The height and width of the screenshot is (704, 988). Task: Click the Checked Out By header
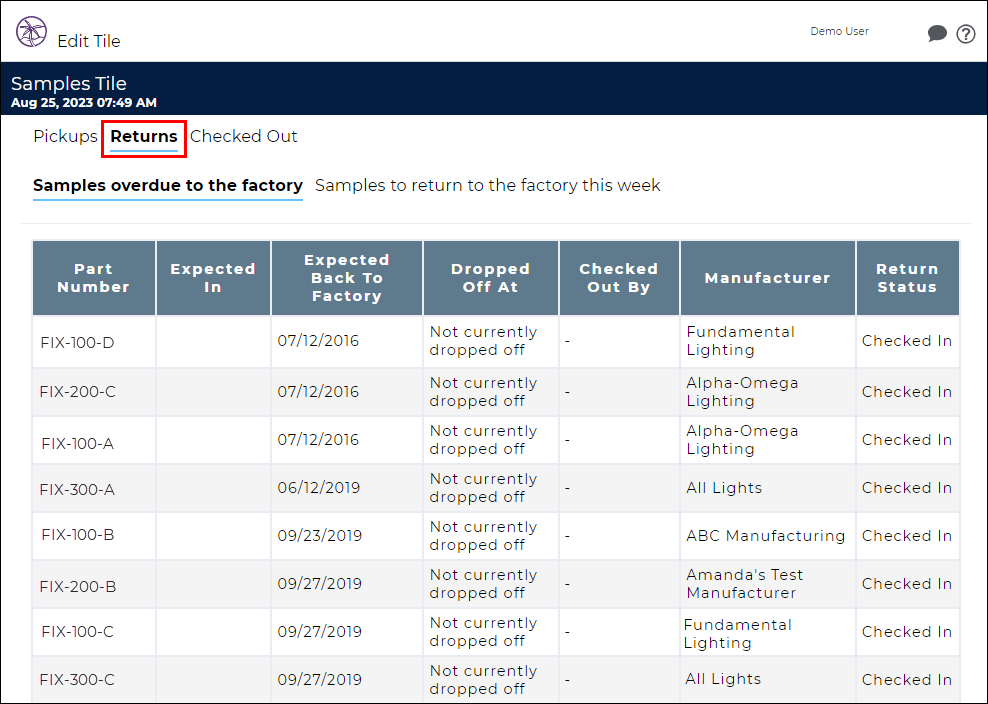[x=619, y=278]
